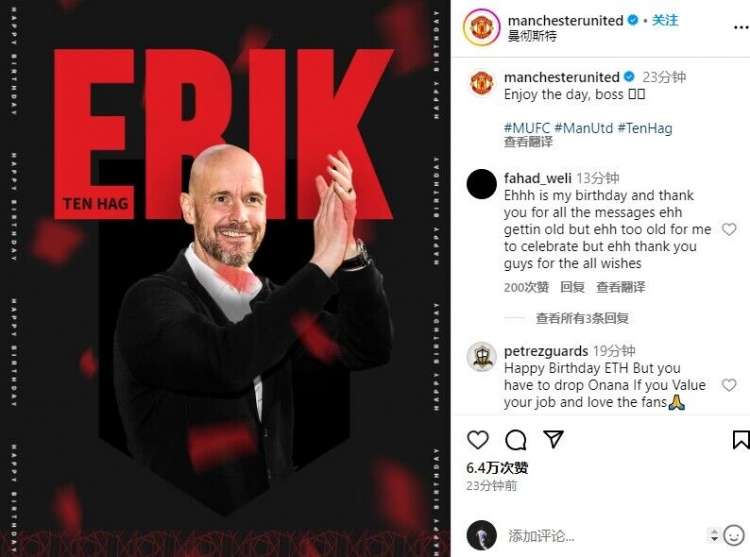
Task: Open #TenHag hashtag link
Action: point(645,128)
